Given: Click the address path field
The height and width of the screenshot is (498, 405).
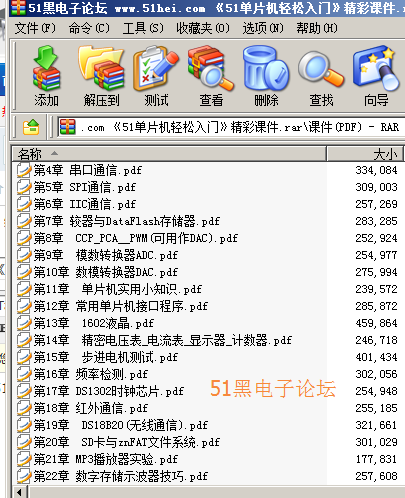Looking at the screenshot, I should 231,127.
